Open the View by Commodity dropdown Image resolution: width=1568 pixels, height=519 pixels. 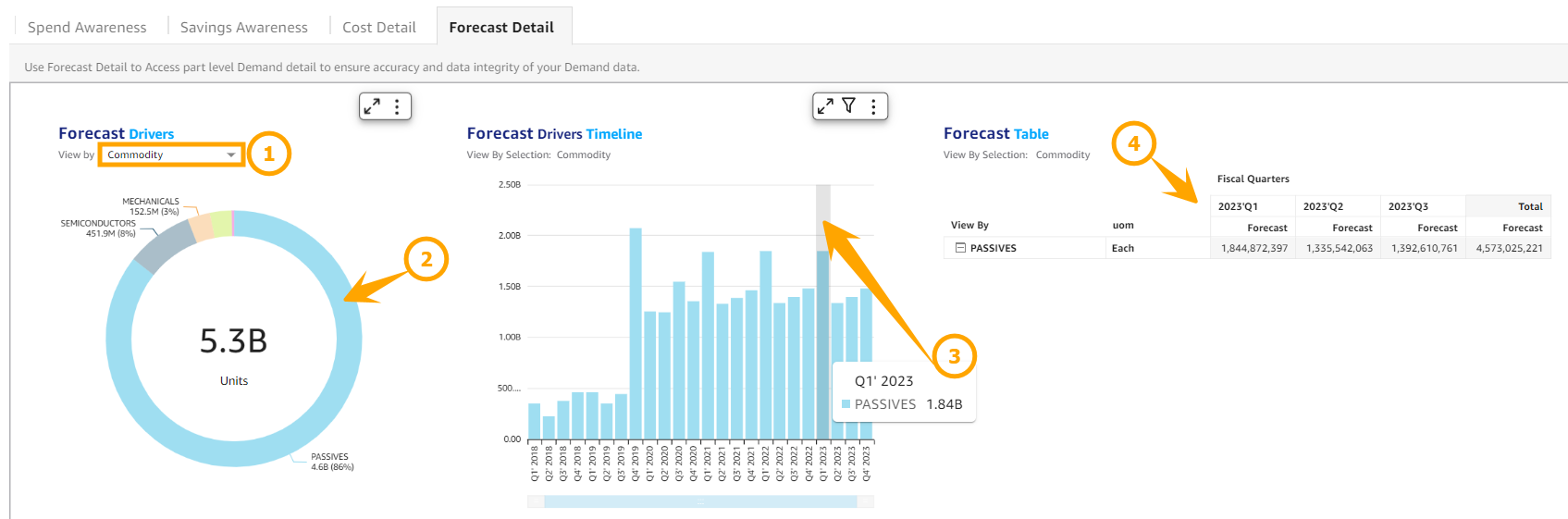tap(171, 154)
